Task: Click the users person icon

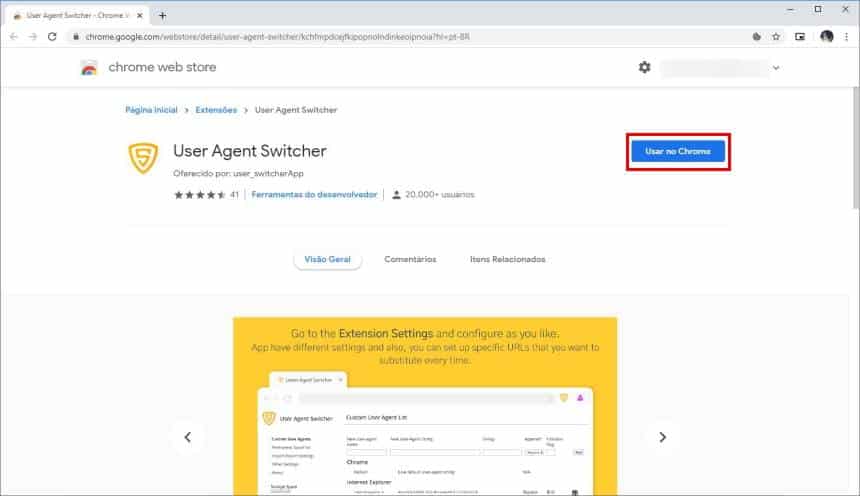Action: (x=396, y=194)
